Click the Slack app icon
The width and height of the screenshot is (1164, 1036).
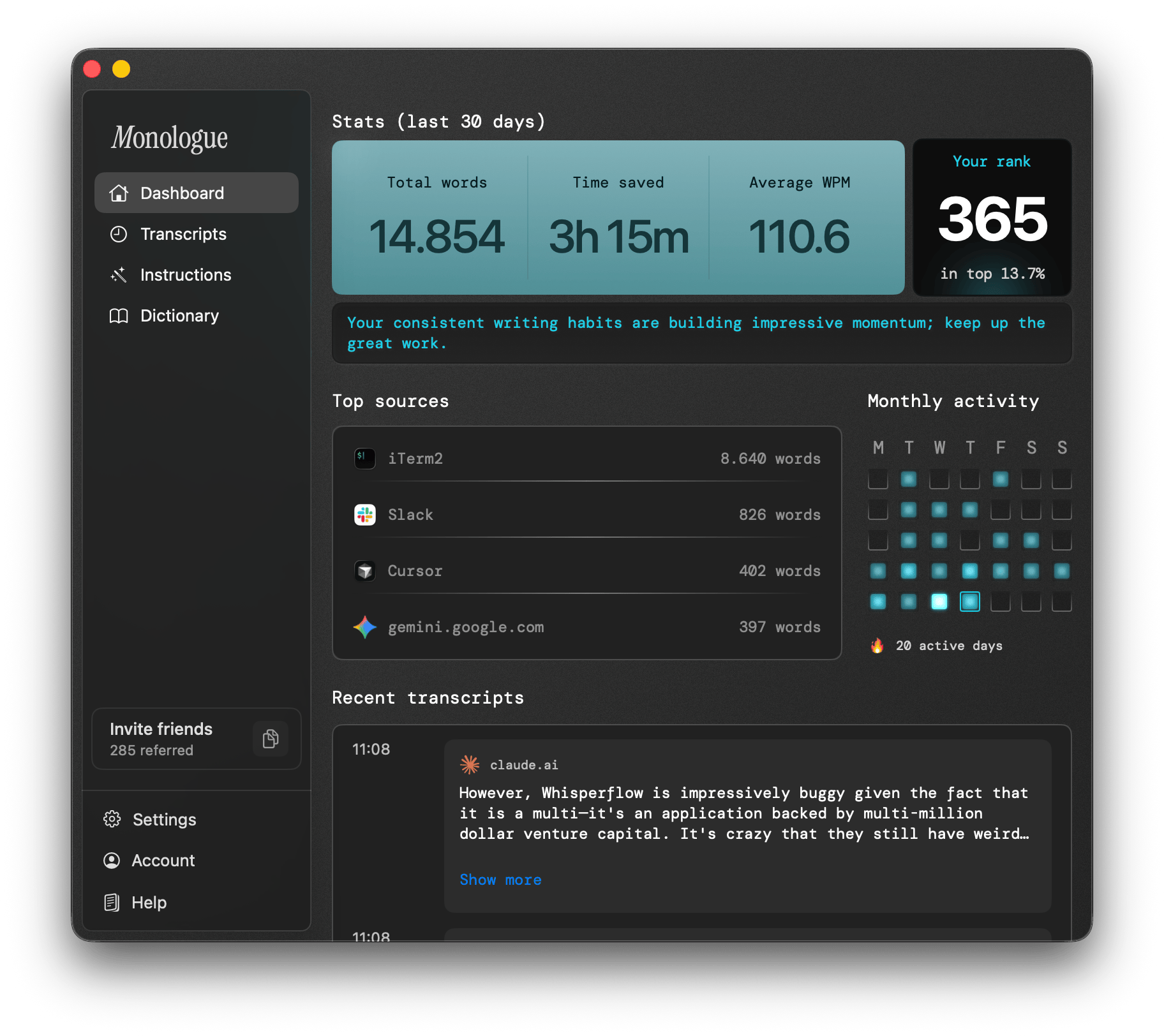[365, 514]
